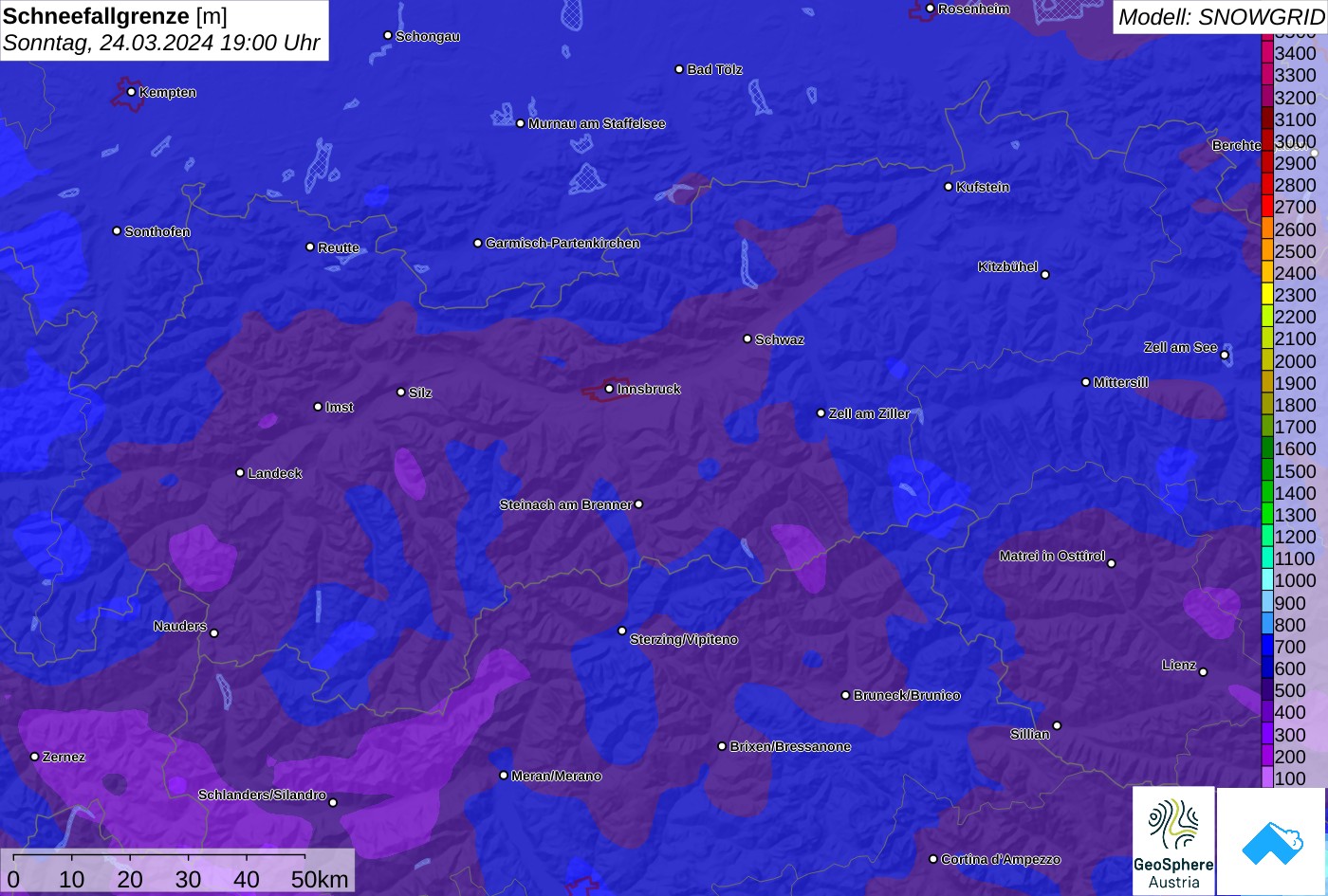Click the Innsbruck city marker dot

[609, 389]
